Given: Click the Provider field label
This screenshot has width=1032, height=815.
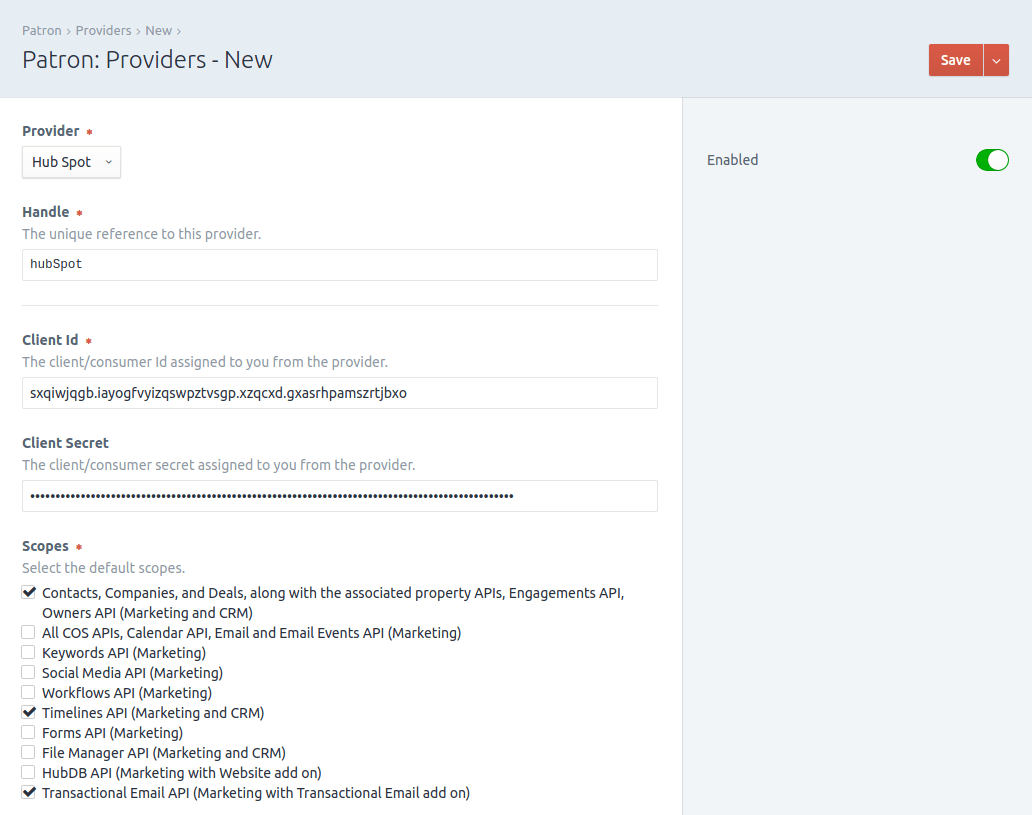Looking at the screenshot, I should (51, 131).
